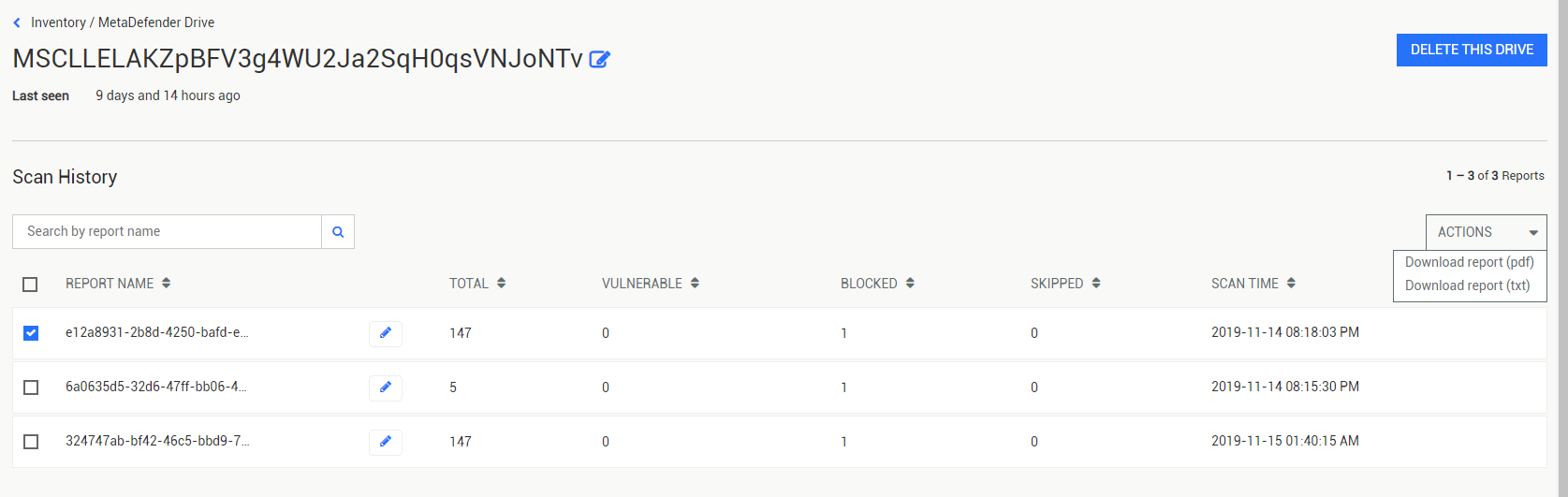1568x497 pixels.
Task: Focus the Search by report name field
Action: [167, 232]
